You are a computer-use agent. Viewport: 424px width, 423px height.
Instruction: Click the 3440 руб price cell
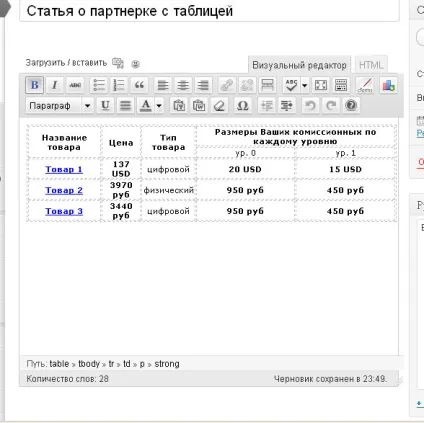point(121,211)
